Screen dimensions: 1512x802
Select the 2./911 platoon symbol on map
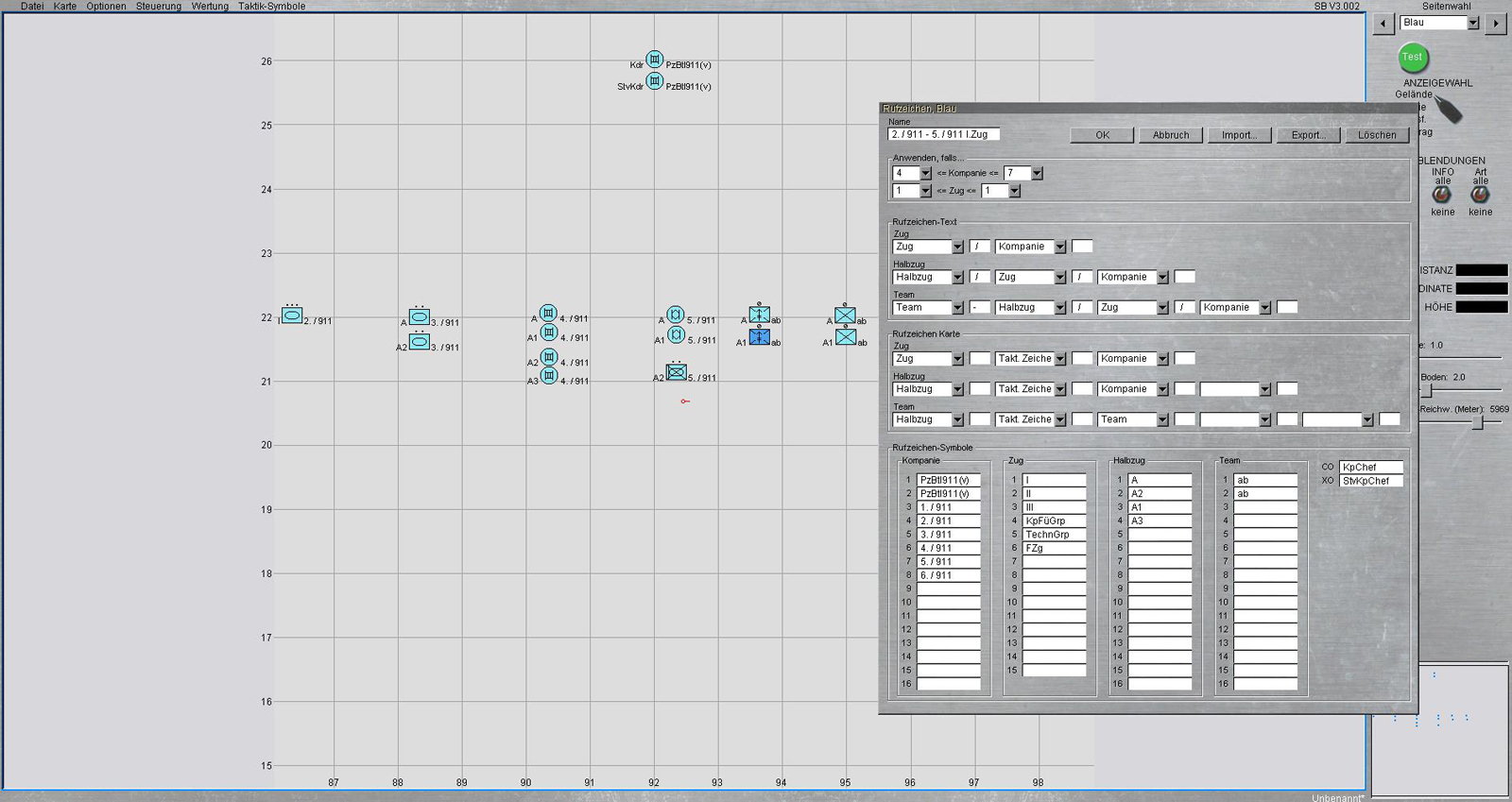[x=292, y=316]
